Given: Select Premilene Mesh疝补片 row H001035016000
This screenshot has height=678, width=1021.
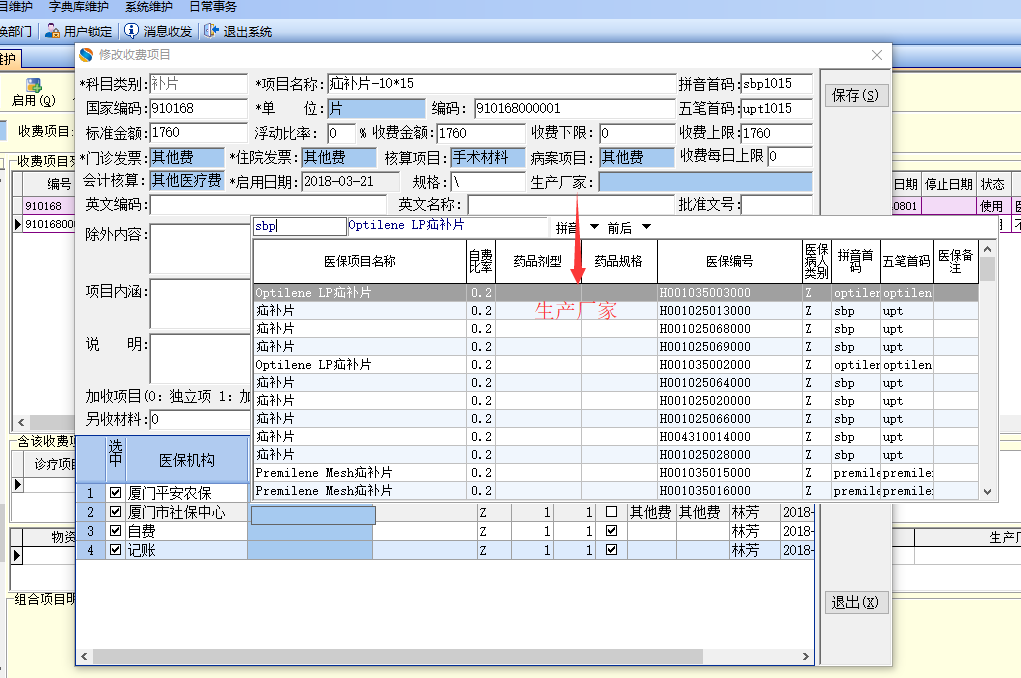Looking at the screenshot, I should [x=615, y=490].
